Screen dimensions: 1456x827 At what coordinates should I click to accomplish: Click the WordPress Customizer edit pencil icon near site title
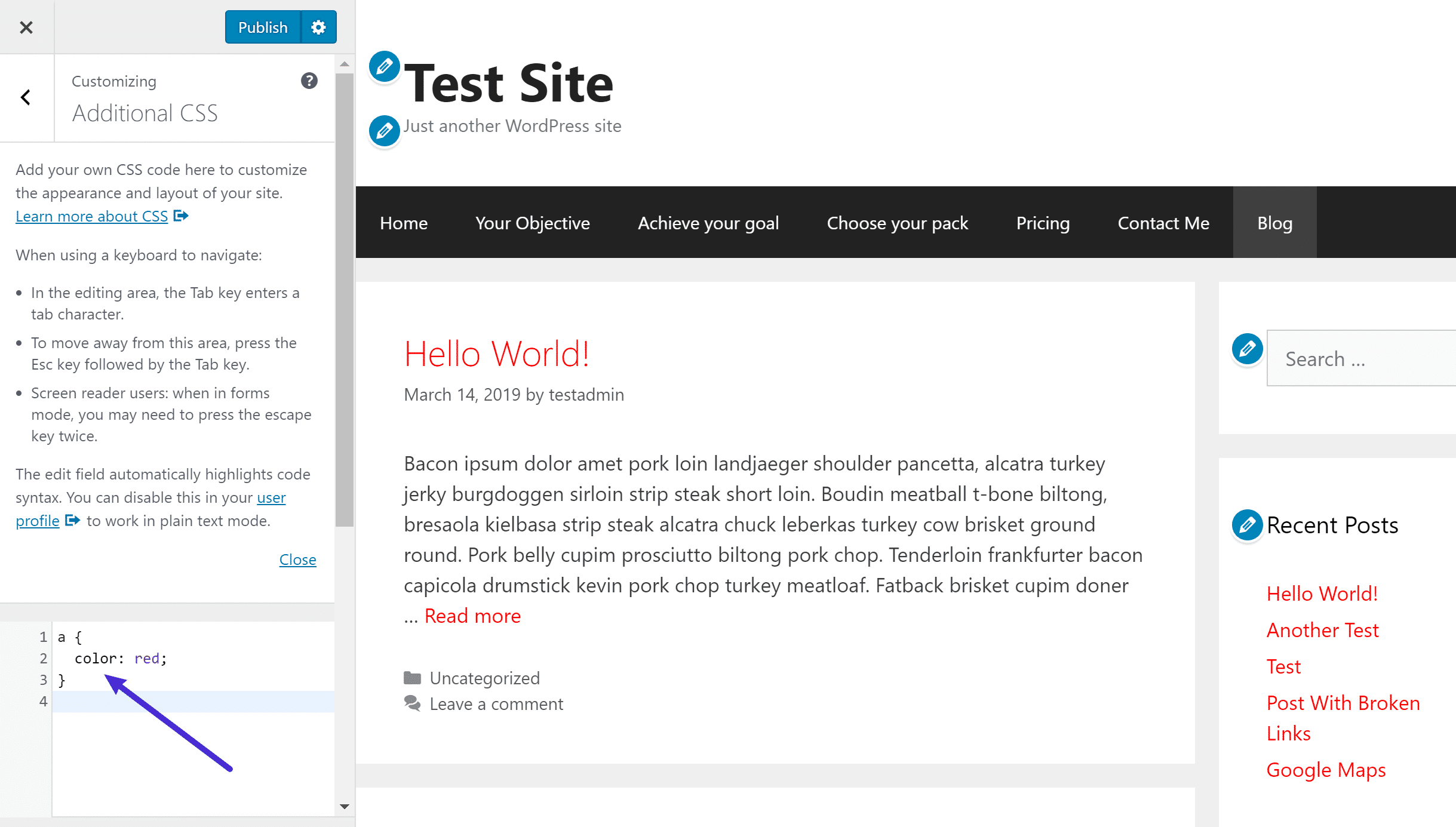[384, 67]
